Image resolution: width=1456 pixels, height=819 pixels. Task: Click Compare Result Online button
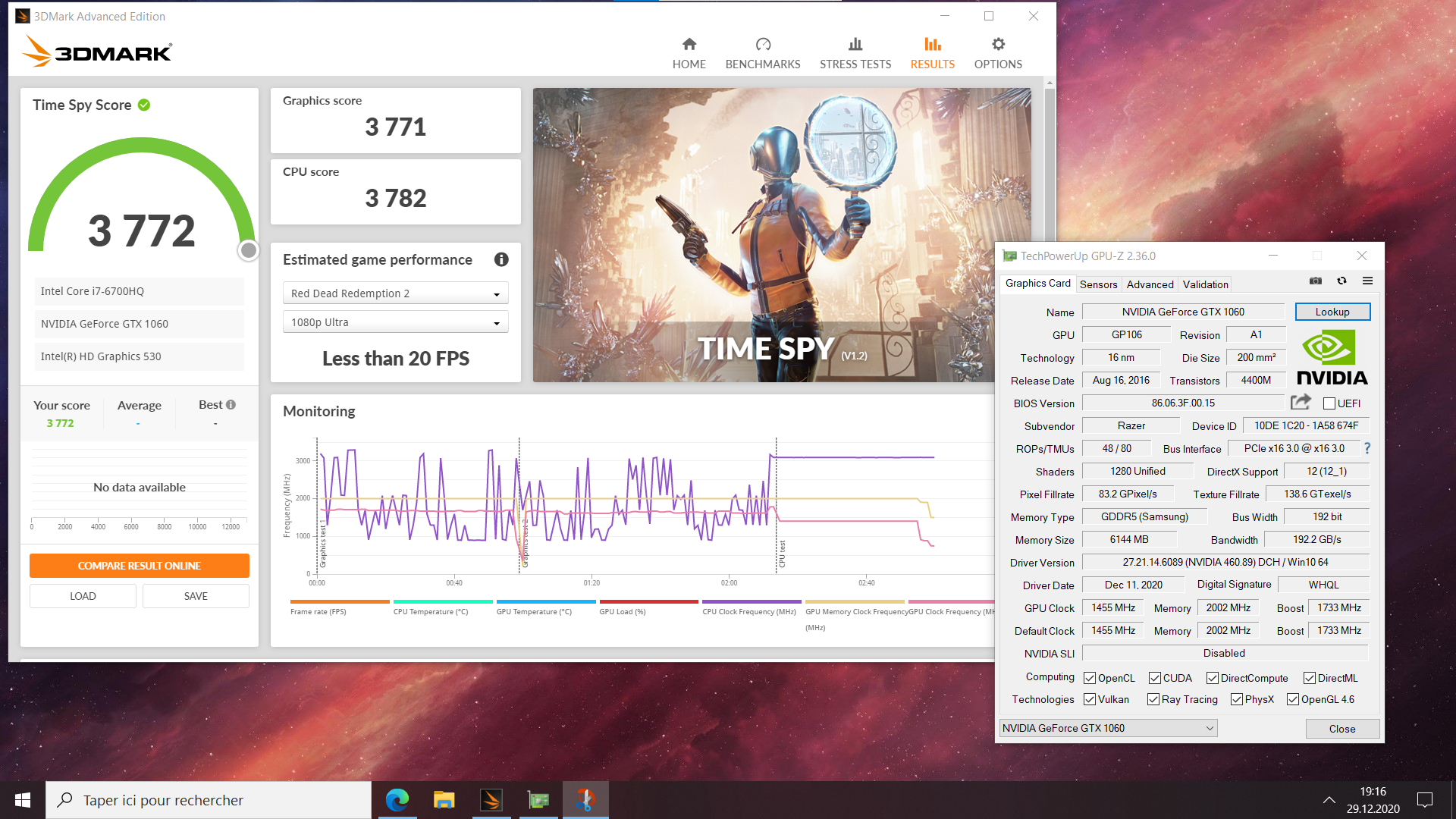pyautogui.click(x=140, y=566)
